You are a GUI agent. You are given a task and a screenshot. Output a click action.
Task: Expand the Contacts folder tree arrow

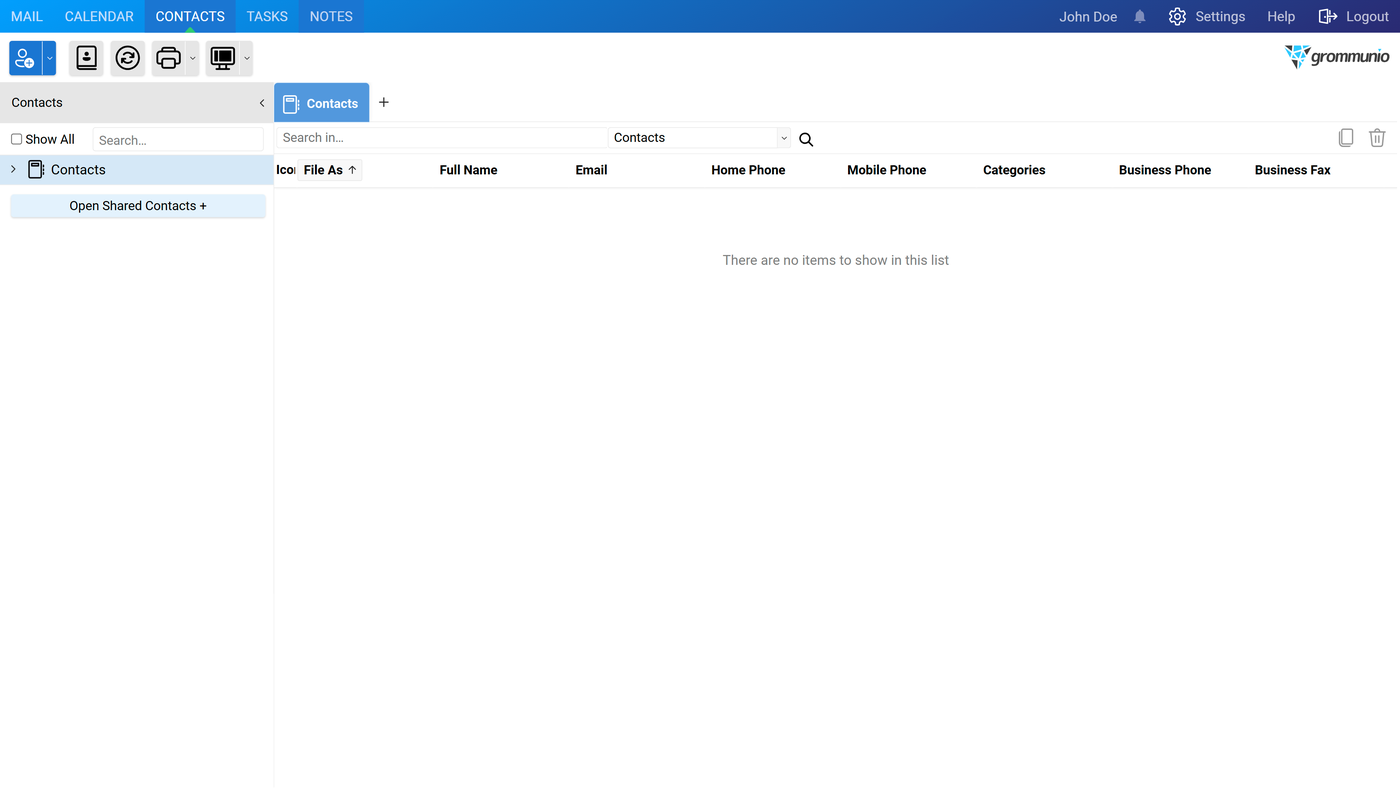(x=13, y=170)
